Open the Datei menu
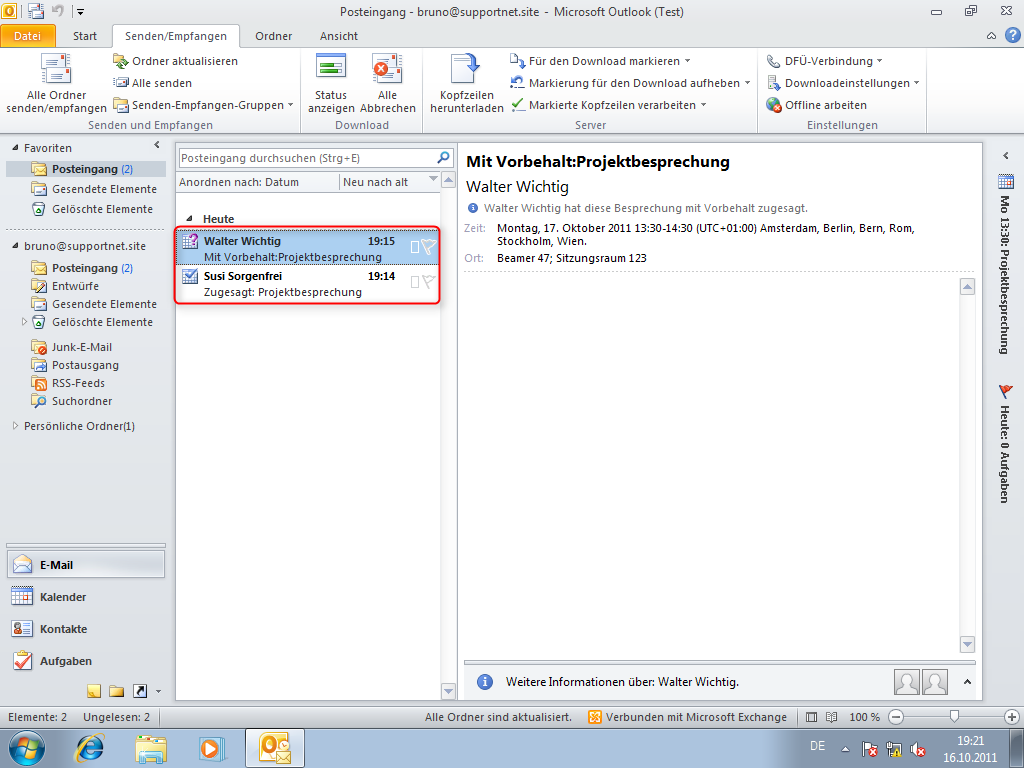Screen dimensions: 1024x768 pyautogui.click(x=29, y=35)
